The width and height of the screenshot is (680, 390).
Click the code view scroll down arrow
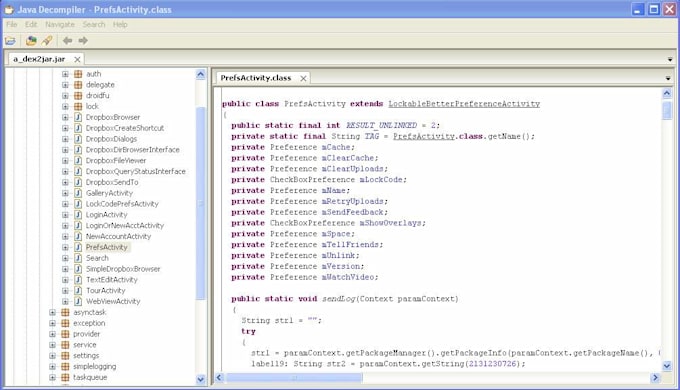click(667, 366)
